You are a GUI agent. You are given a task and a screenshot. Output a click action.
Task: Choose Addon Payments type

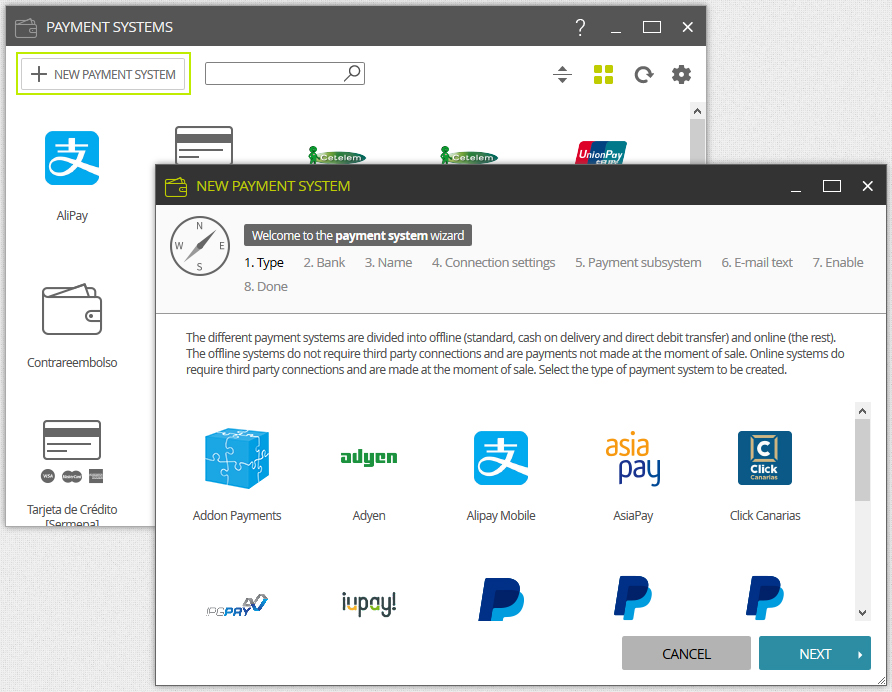click(x=237, y=458)
